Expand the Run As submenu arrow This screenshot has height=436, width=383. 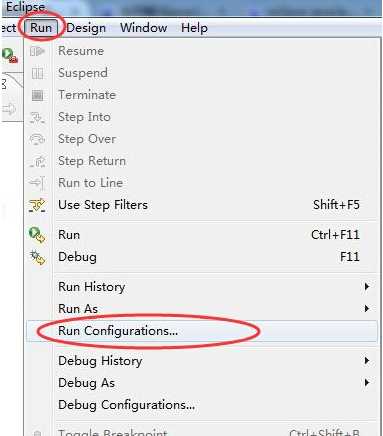367,309
